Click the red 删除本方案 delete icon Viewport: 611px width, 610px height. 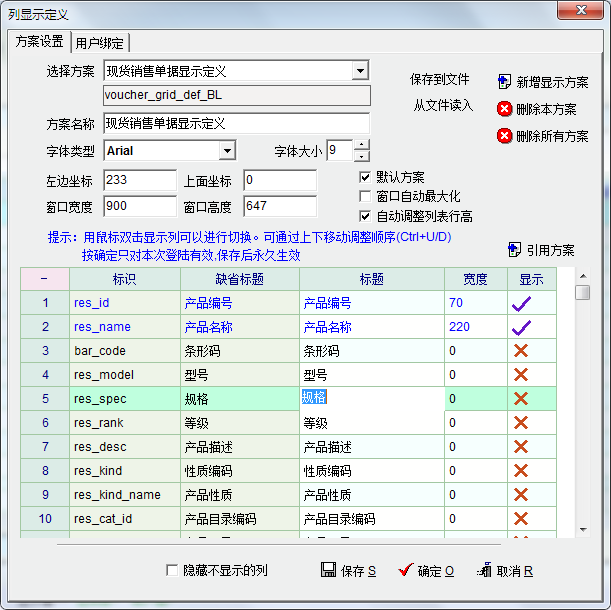coord(505,109)
